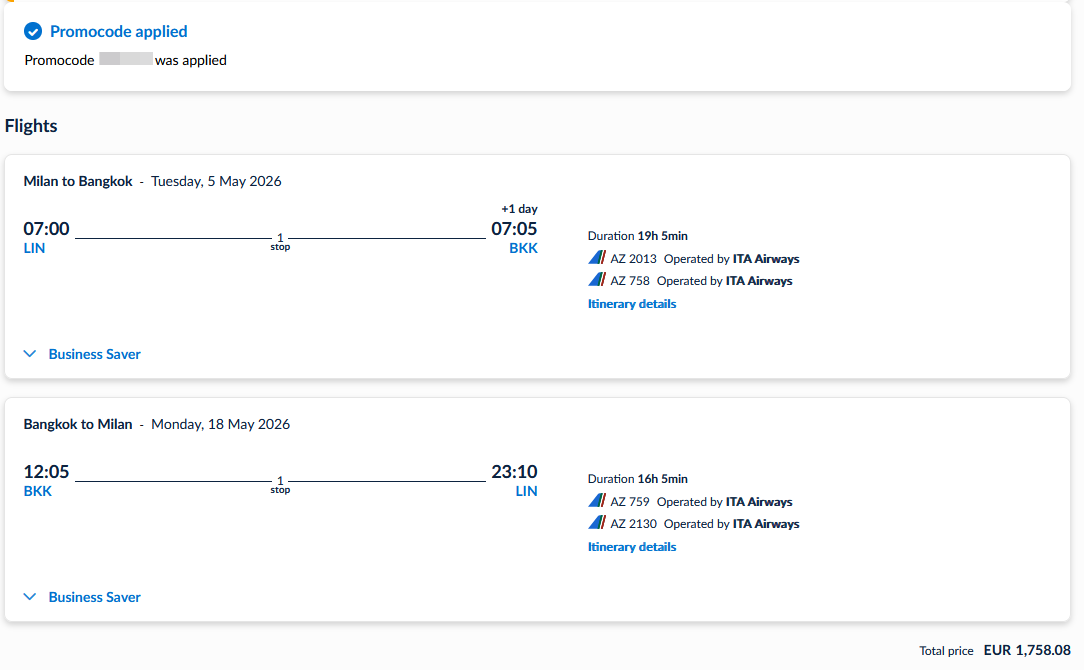Image resolution: width=1084 pixels, height=670 pixels.
Task: Click the return flight 1 stop indicator
Action: [280, 484]
